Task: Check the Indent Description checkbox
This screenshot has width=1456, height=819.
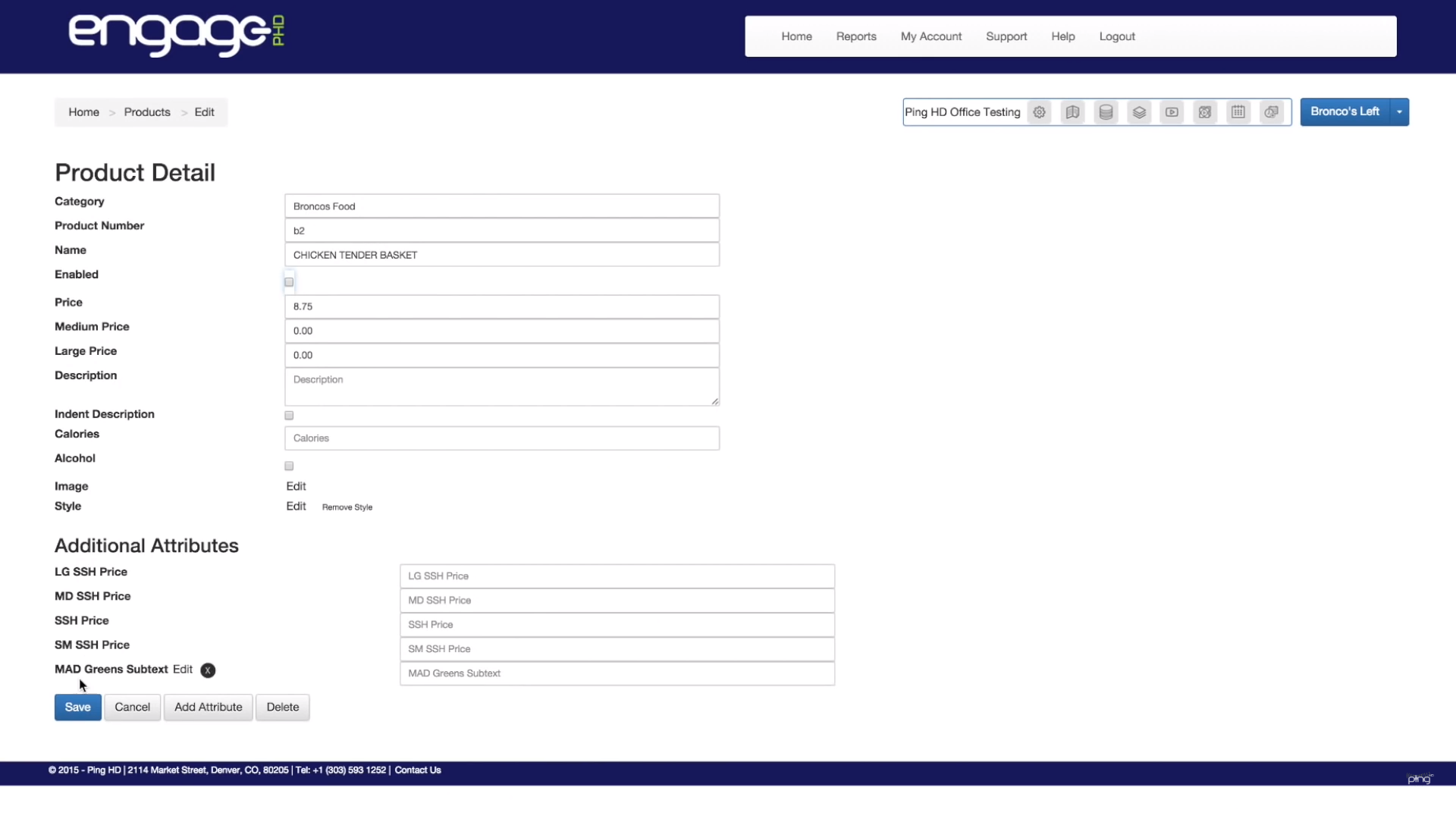Action: tap(289, 416)
